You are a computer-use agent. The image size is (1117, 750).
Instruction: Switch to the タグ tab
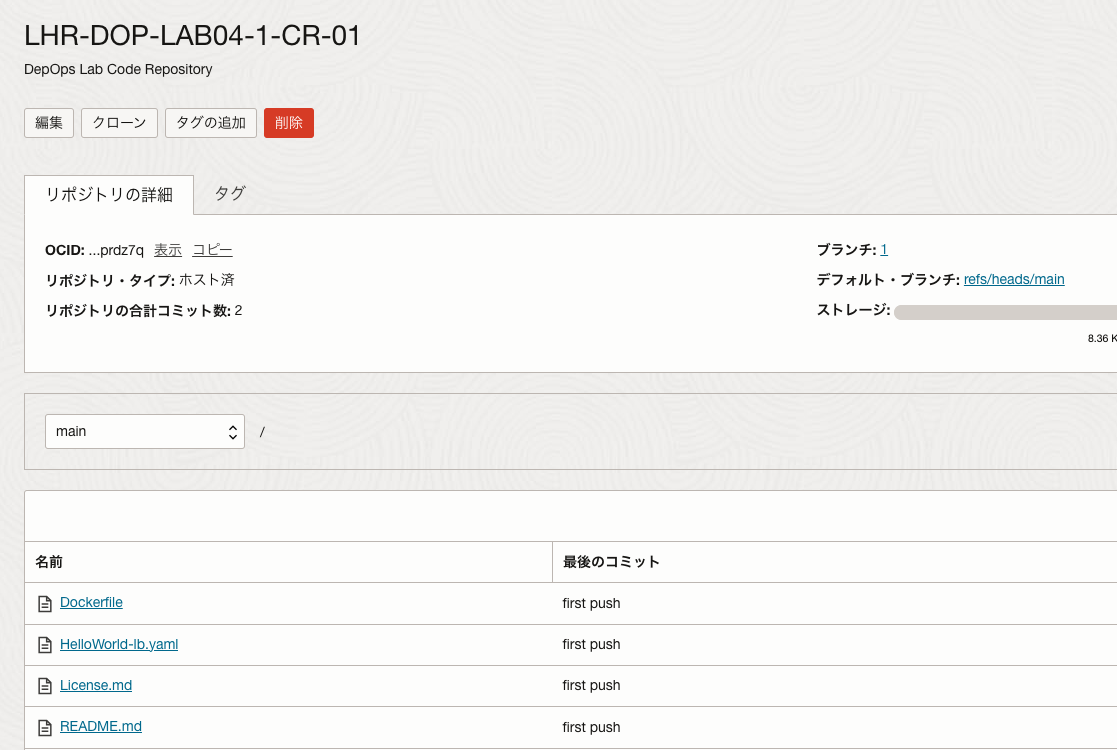[x=229, y=193]
